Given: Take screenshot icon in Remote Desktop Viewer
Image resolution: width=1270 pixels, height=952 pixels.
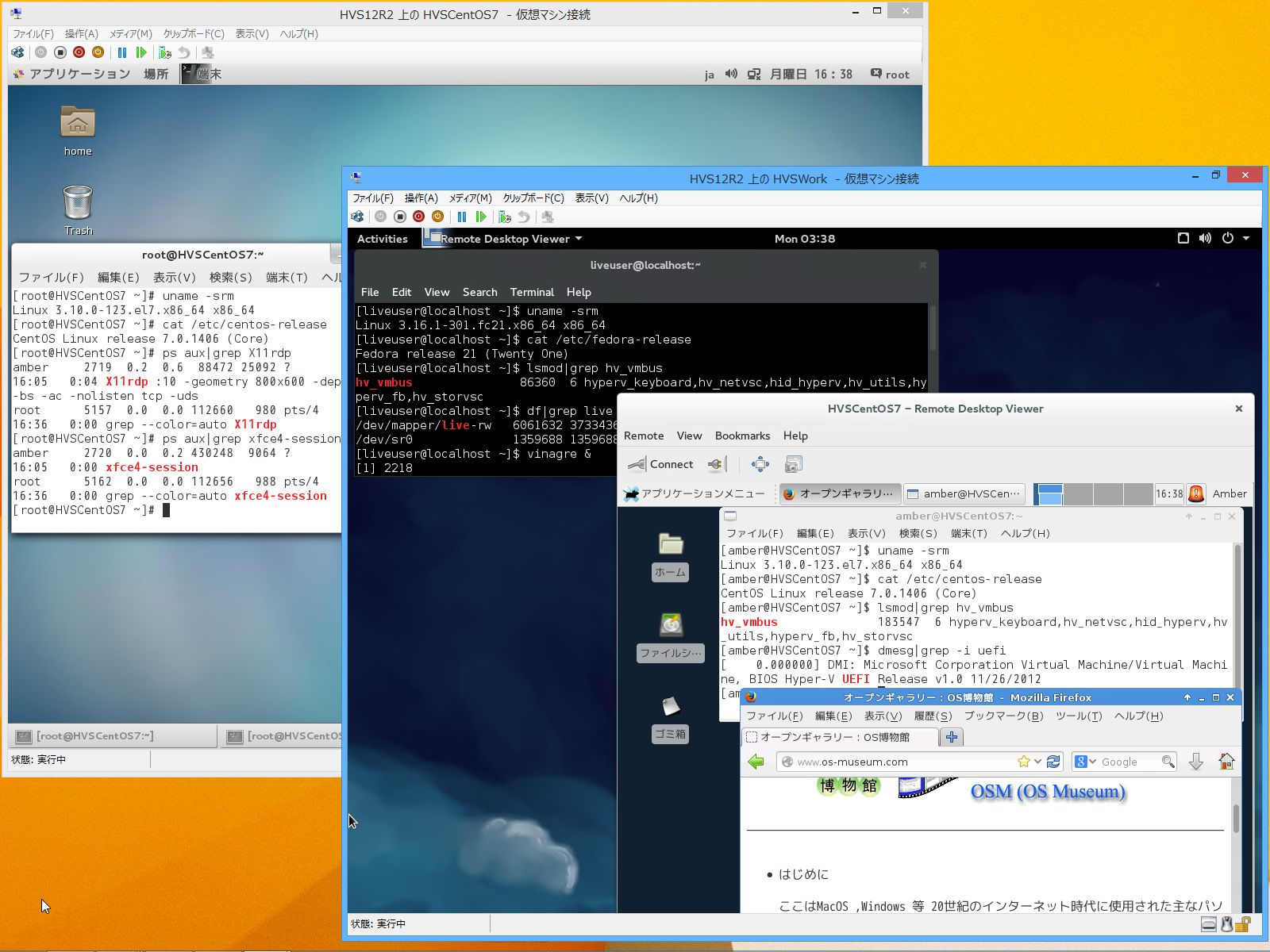Looking at the screenshot, I should [x=794, y=464].
